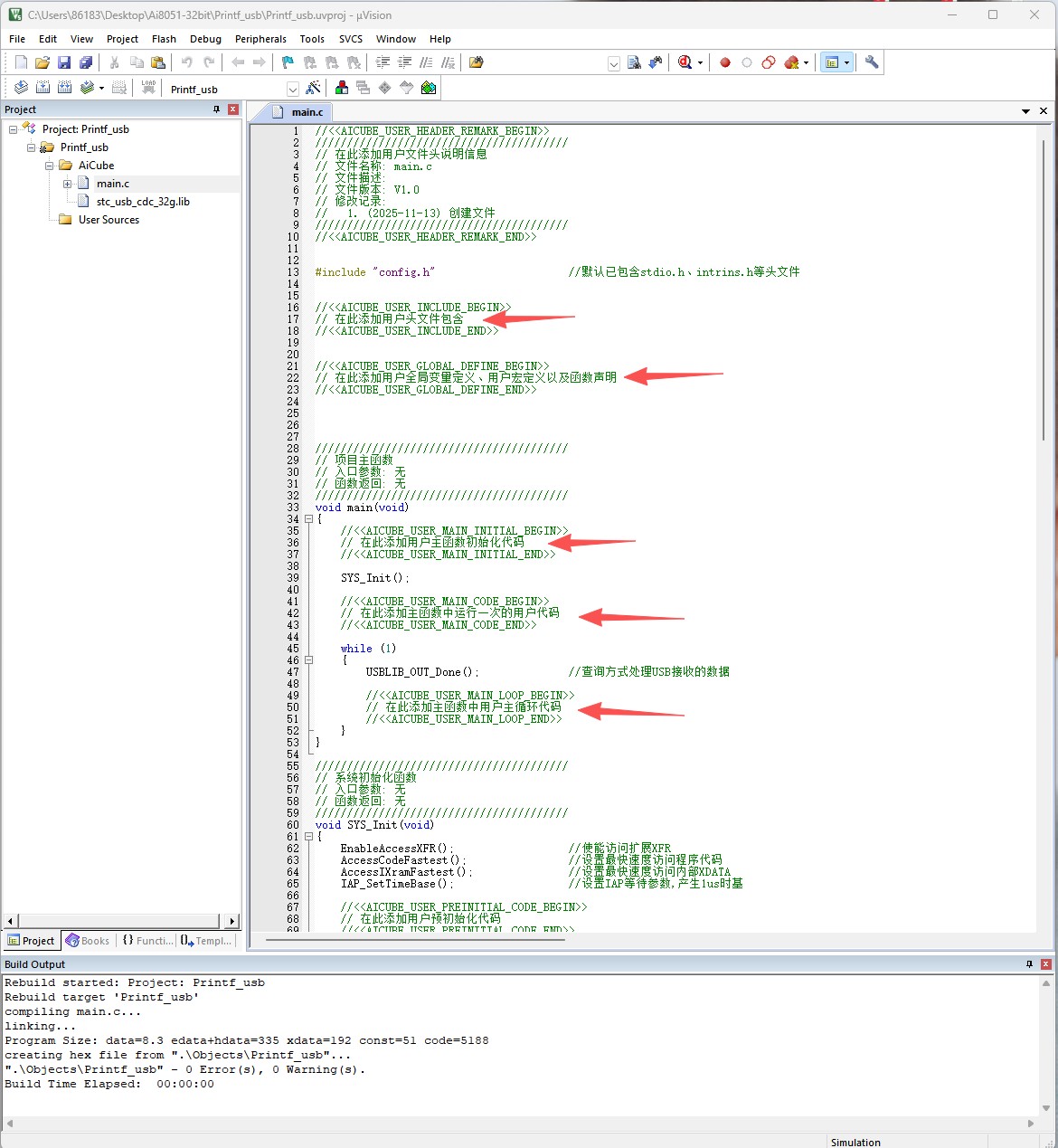
Task: Toggle bookmark with the flag icon
Action: pos(288,62)
